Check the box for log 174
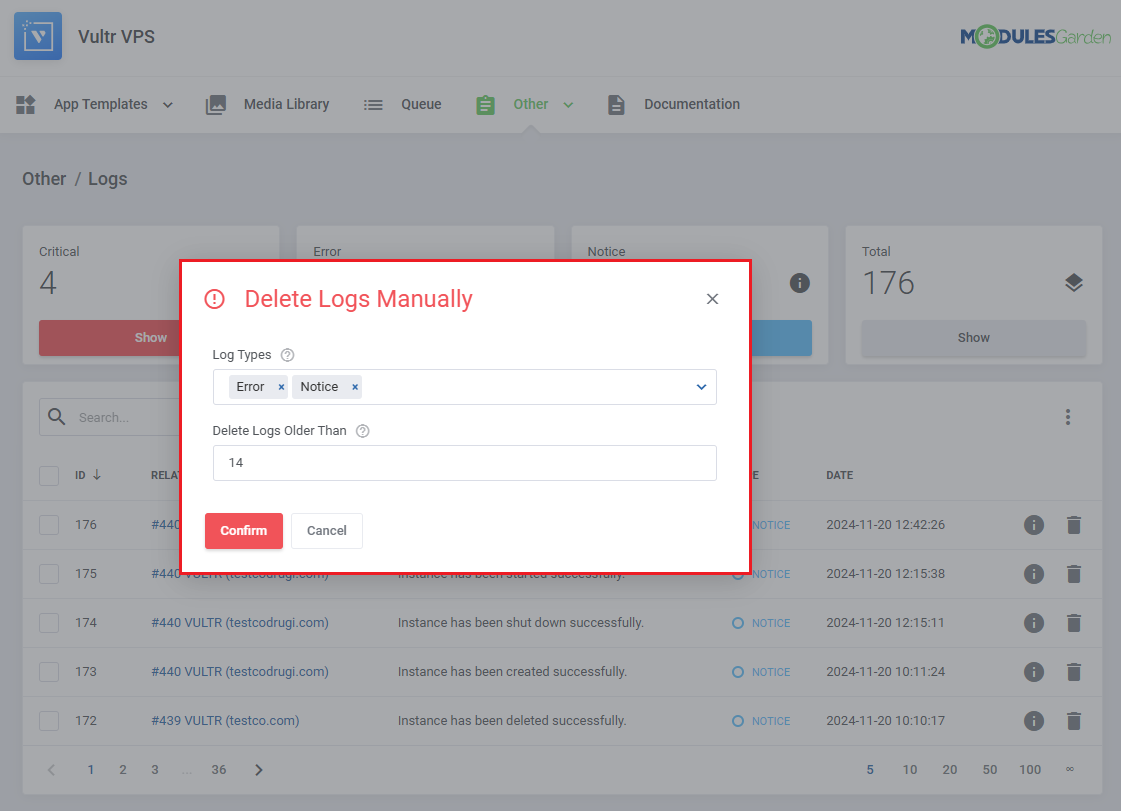 [x=49, y=623]
